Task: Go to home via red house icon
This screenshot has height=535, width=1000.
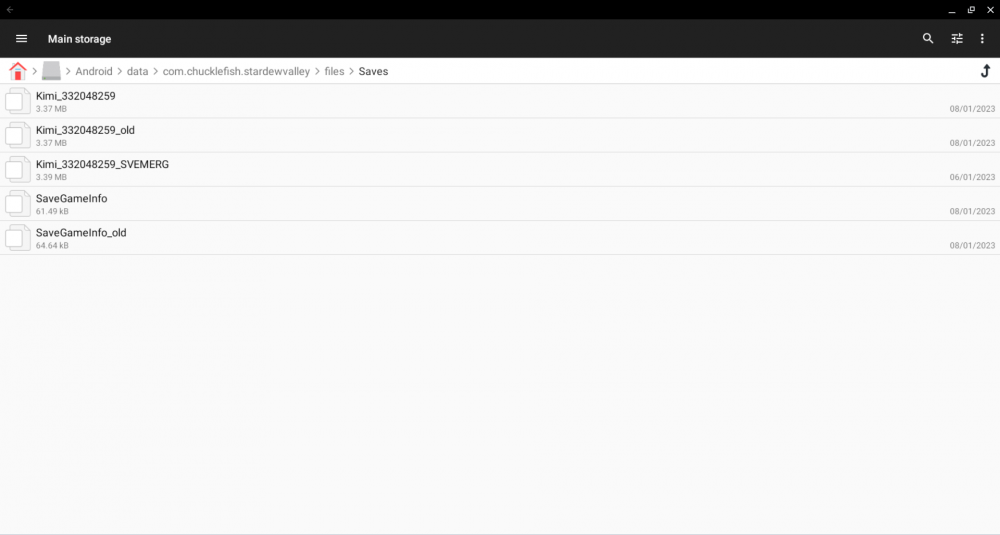Action: point(18,71)
